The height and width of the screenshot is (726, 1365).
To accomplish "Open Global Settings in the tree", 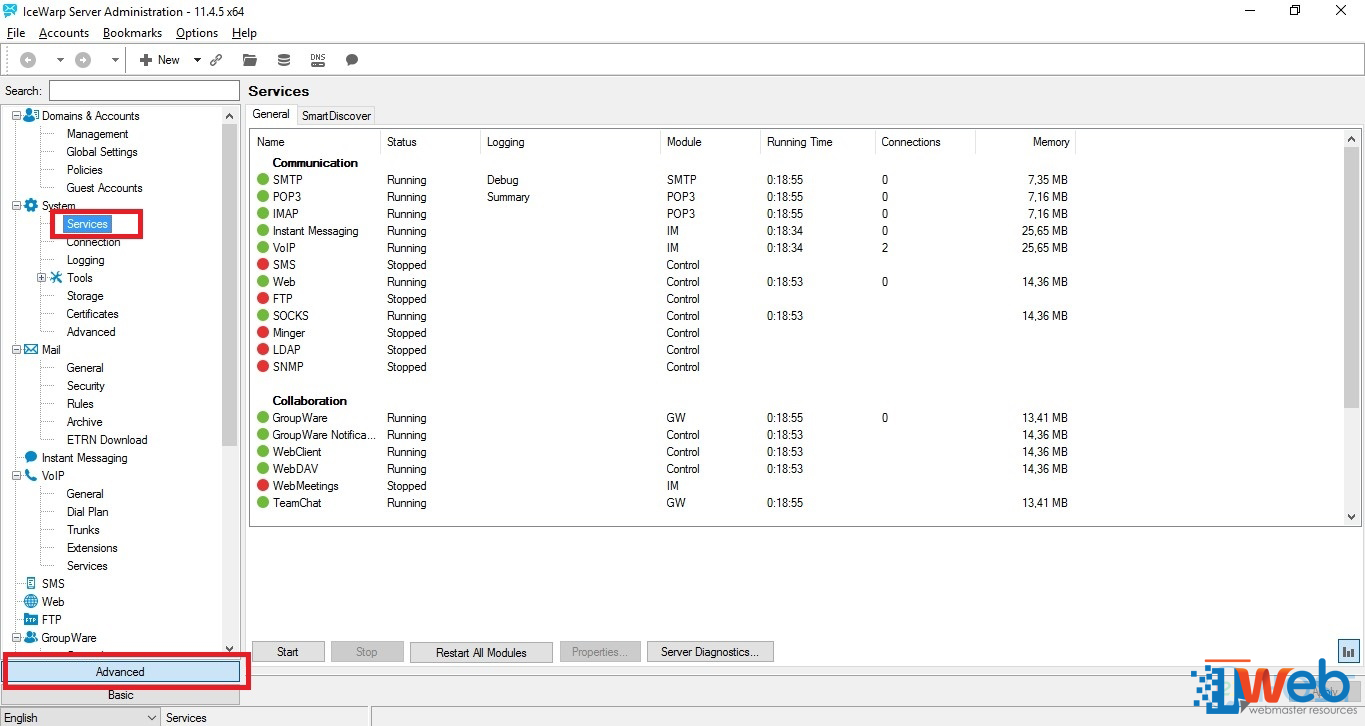I will [x=102, y=152].
